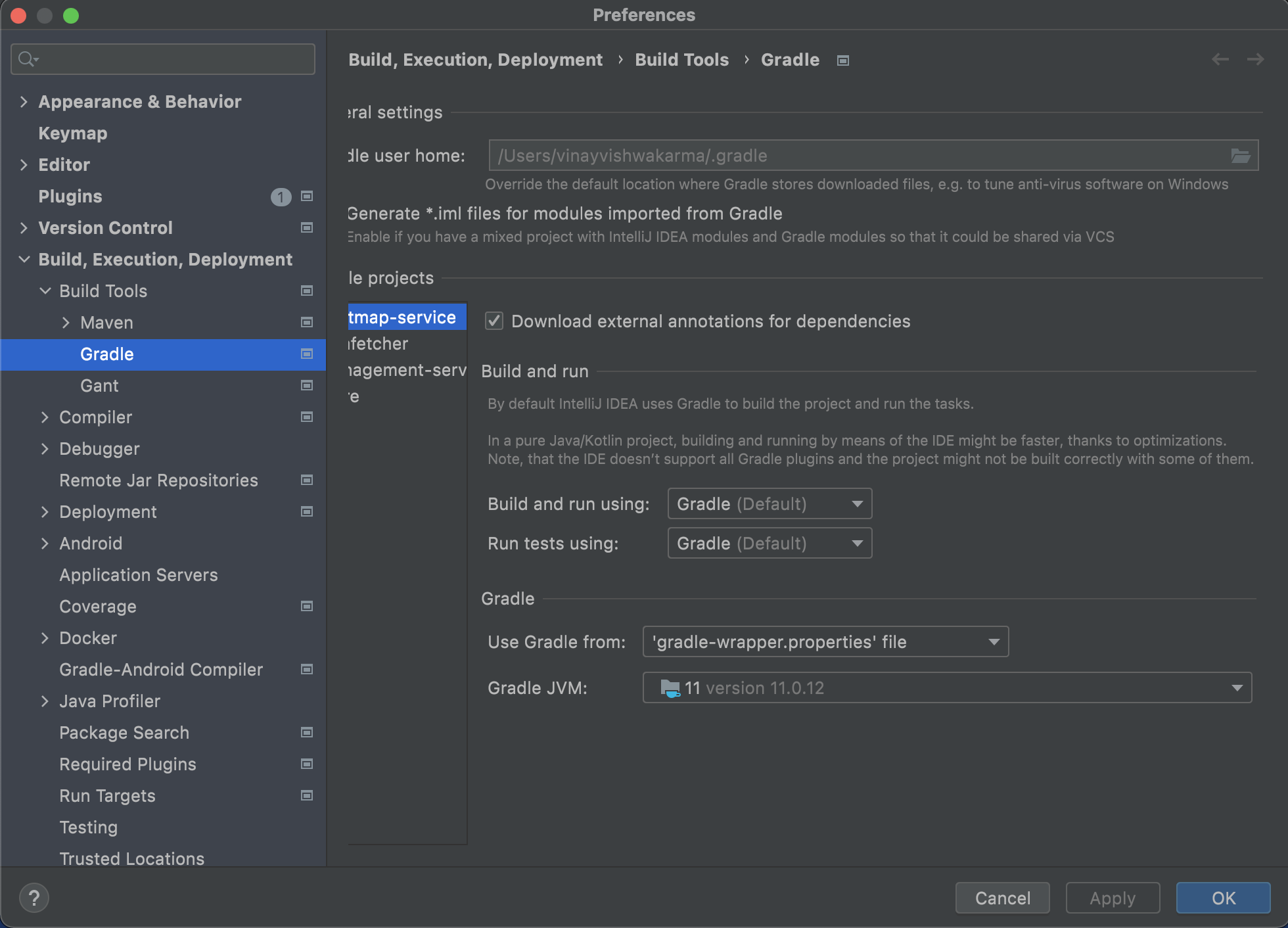The width and height of the screenshot is (1288, 928).
Task: Click project-level icon beside Maven
Action: 307,322
